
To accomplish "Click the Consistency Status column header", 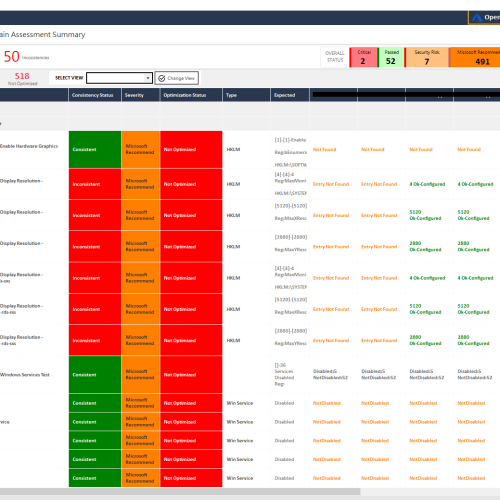I will [x=95, y=95].
